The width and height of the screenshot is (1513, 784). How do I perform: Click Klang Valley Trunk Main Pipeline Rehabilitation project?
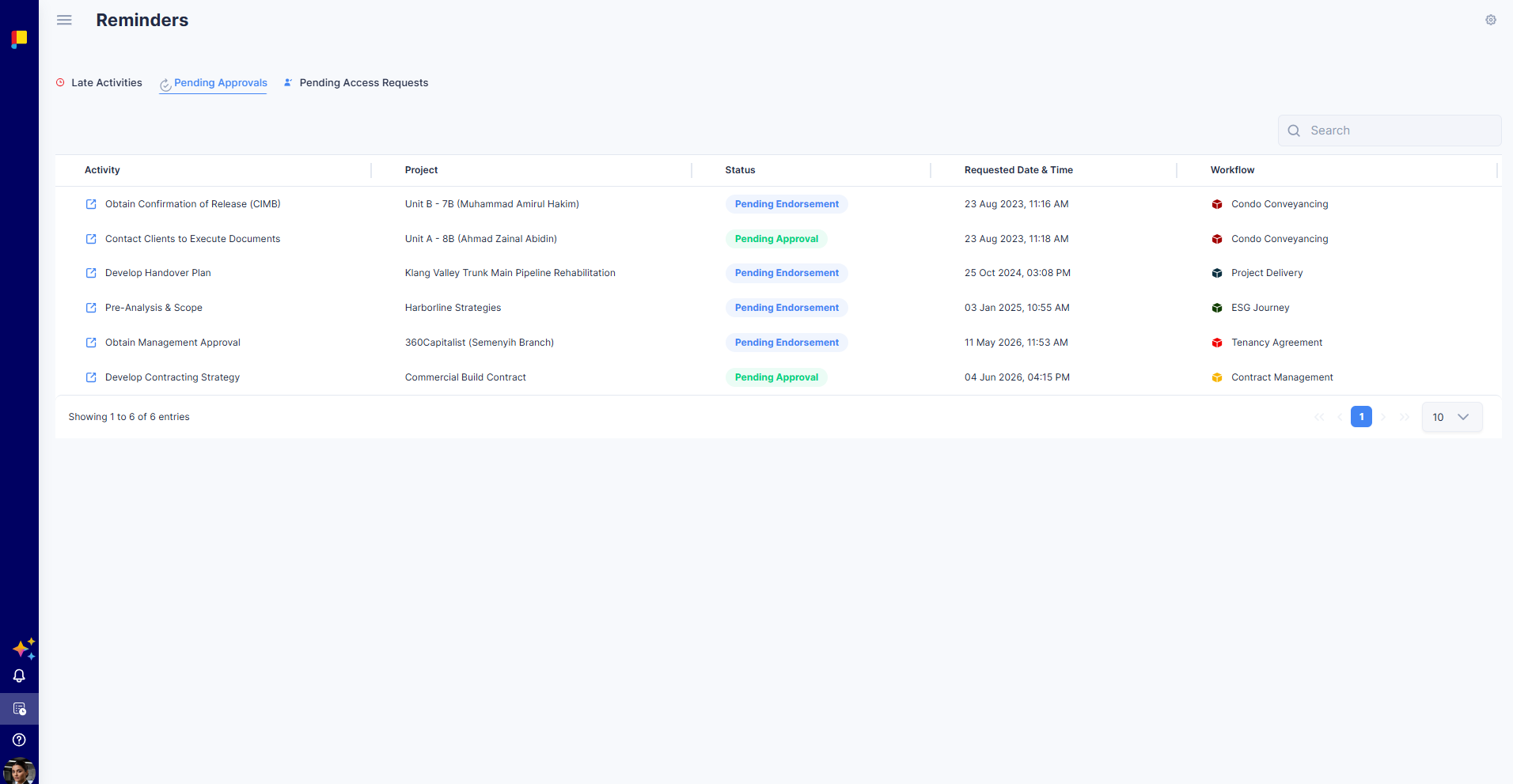tap(510, 273)
